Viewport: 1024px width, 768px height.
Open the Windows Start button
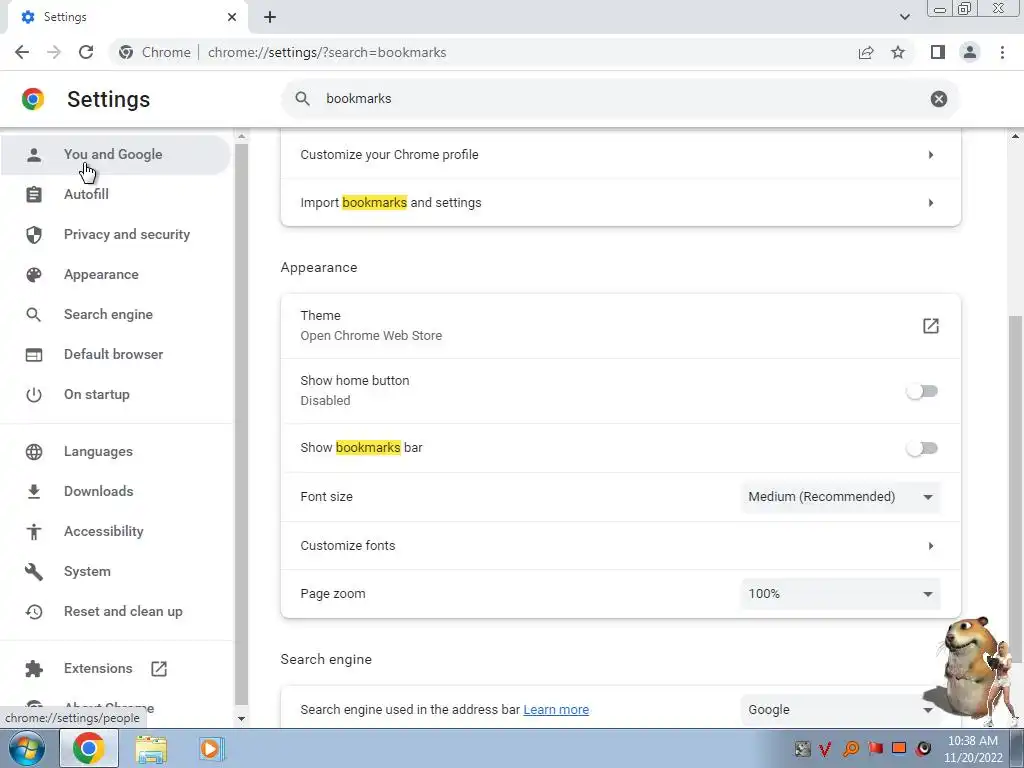(27, 748)
